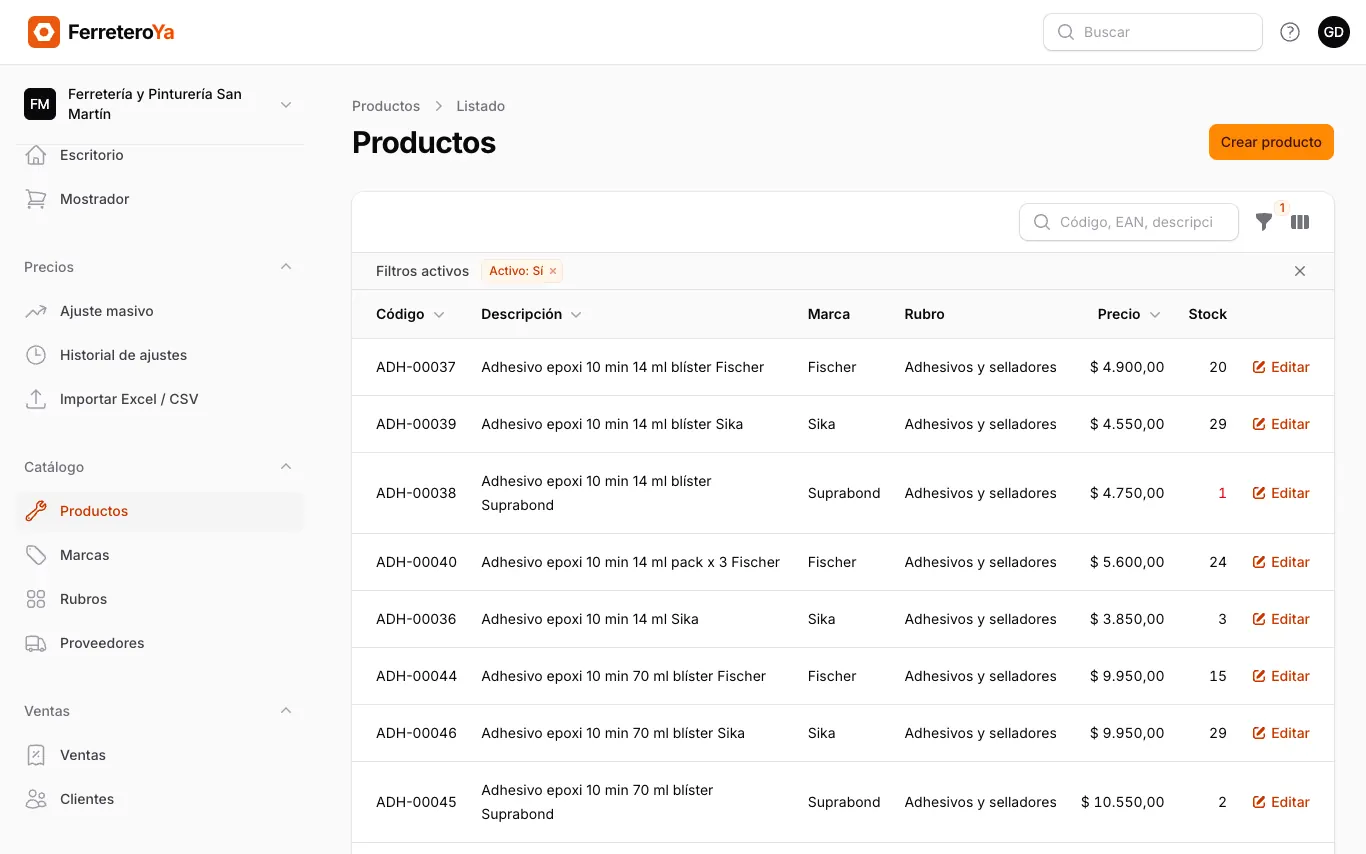
Task: Open the table filter funnel icon
Action: pyautogui.click(x=1264, y=222)
